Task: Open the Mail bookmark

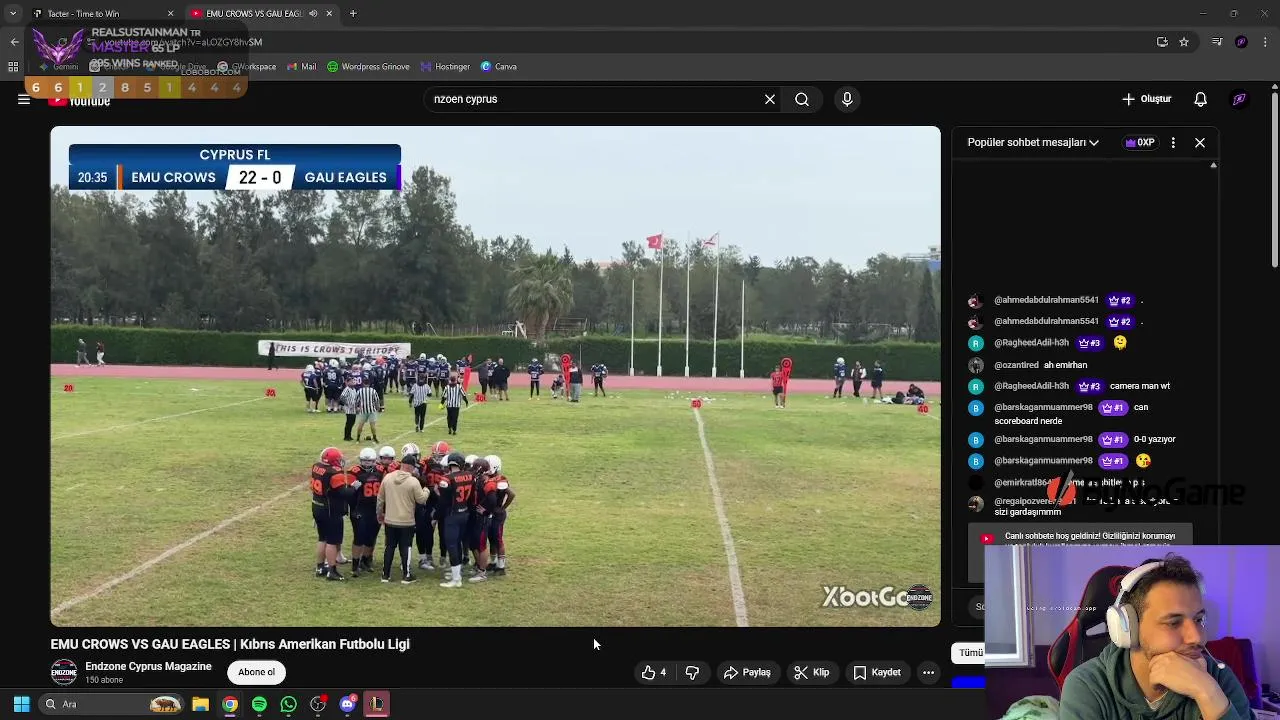Action: pos(301,67)
